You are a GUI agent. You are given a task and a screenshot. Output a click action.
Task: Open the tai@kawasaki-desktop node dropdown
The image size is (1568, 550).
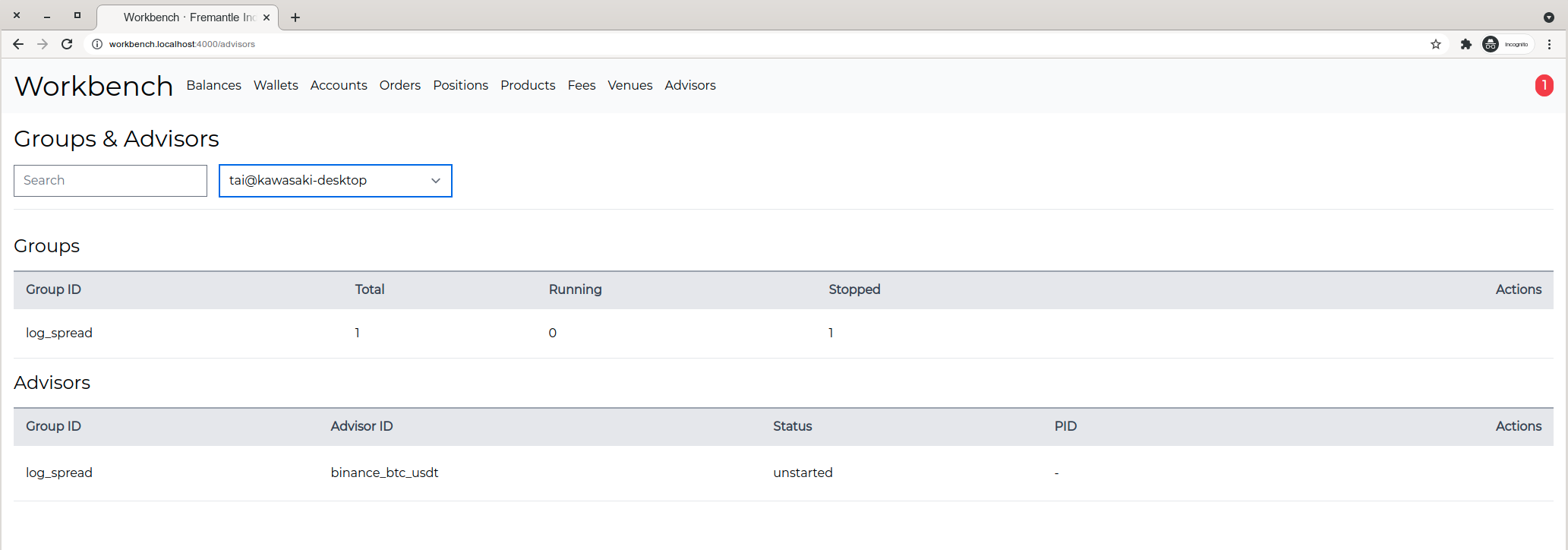click(336, 181)
